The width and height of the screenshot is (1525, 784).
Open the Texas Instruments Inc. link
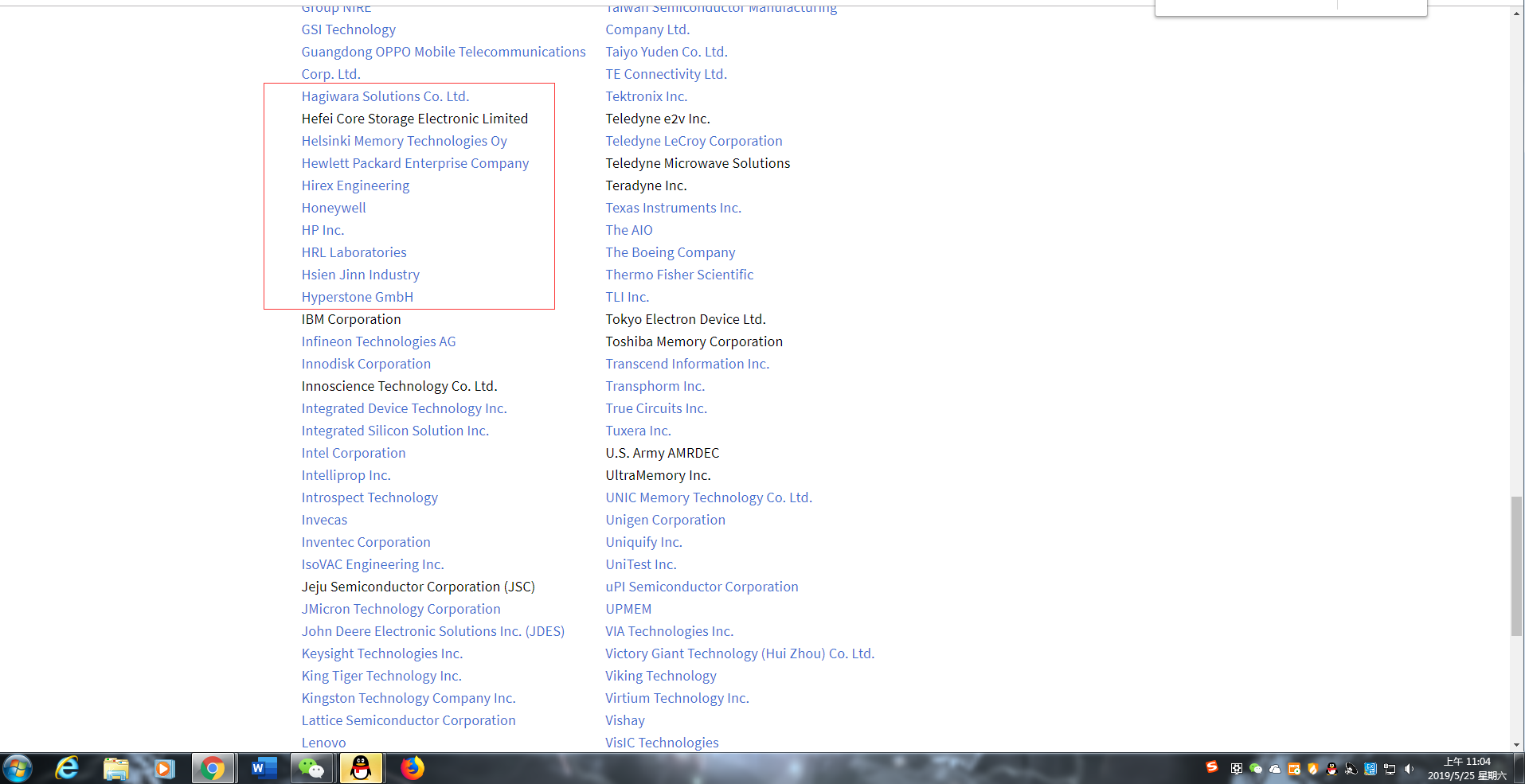click(x=673, y=208)
